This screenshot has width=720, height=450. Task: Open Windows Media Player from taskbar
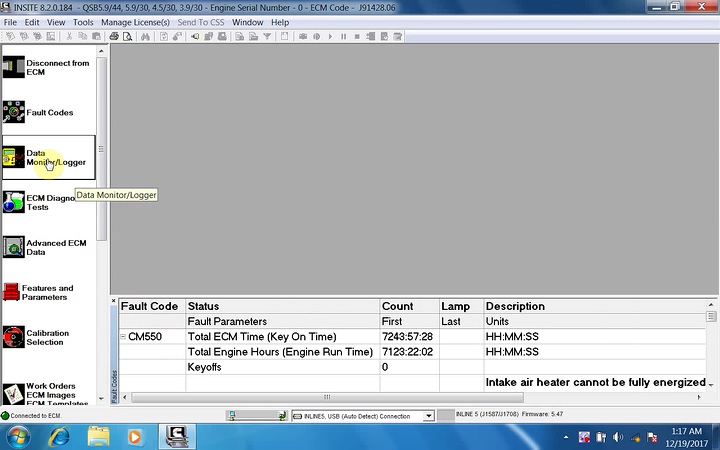[135, 437]
